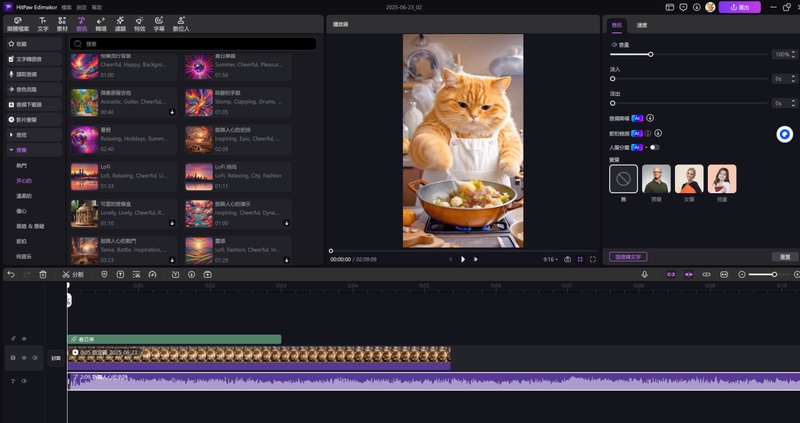Image resolution: width=800 pixels, height=423 pixels.
Task: Click the fullscreen icon in the preview player
Action: [593, 259]
